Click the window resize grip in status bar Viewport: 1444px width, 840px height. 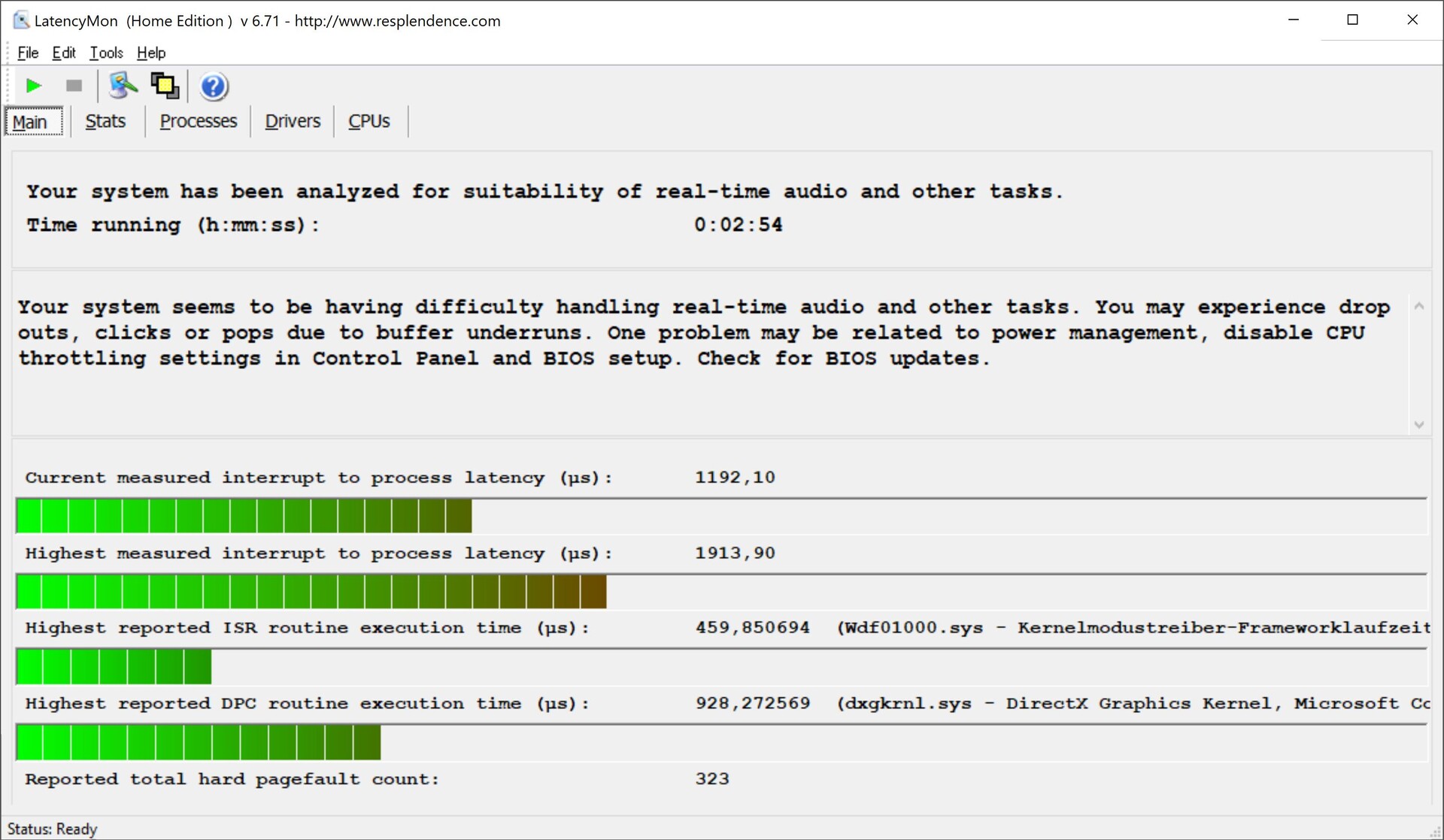pyautogui.click(x=1435, y=831)
